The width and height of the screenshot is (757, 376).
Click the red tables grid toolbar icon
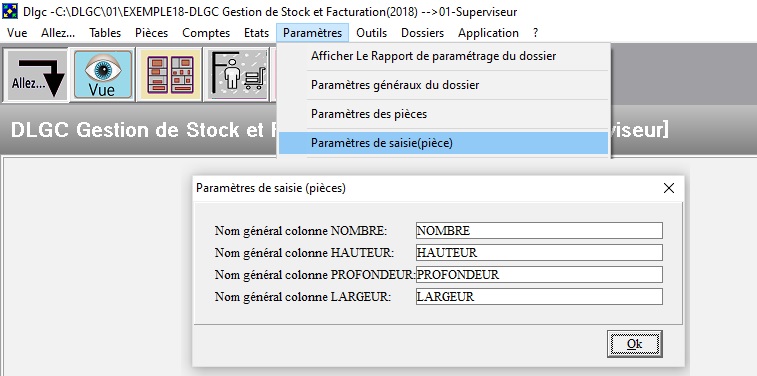point(169,75)
